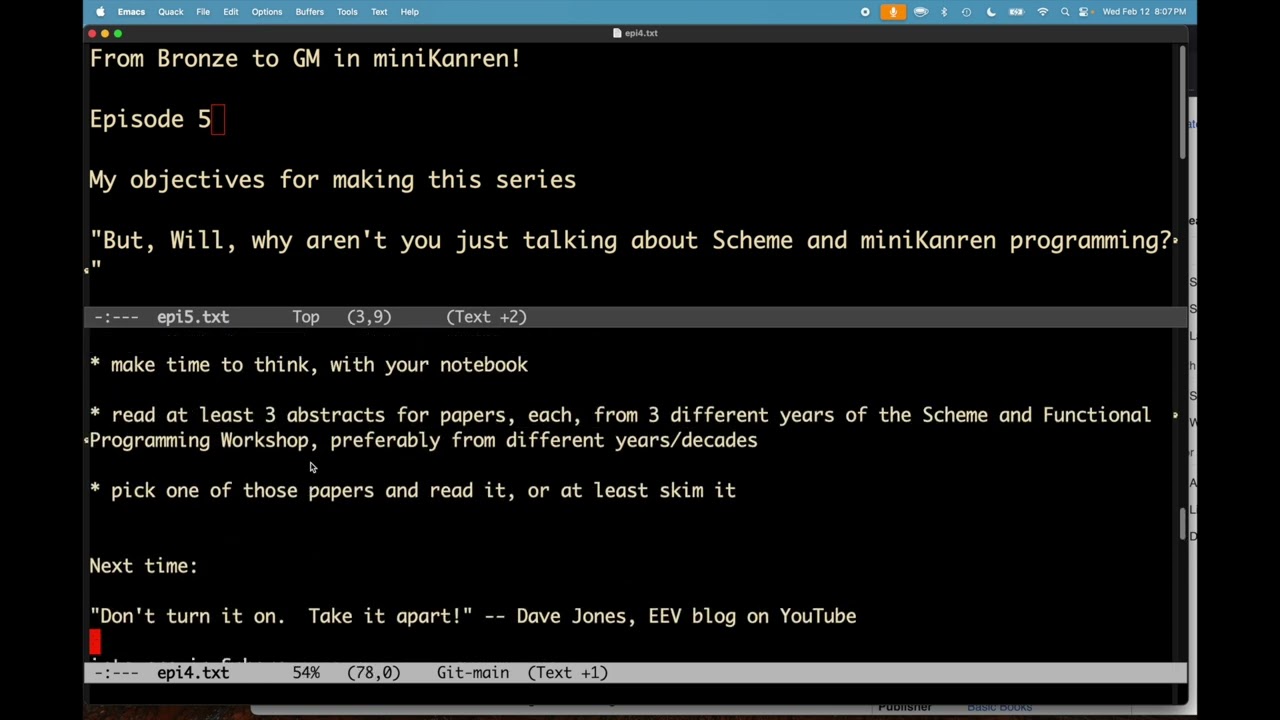Open the Bluetooth status menu

(944, 12)
